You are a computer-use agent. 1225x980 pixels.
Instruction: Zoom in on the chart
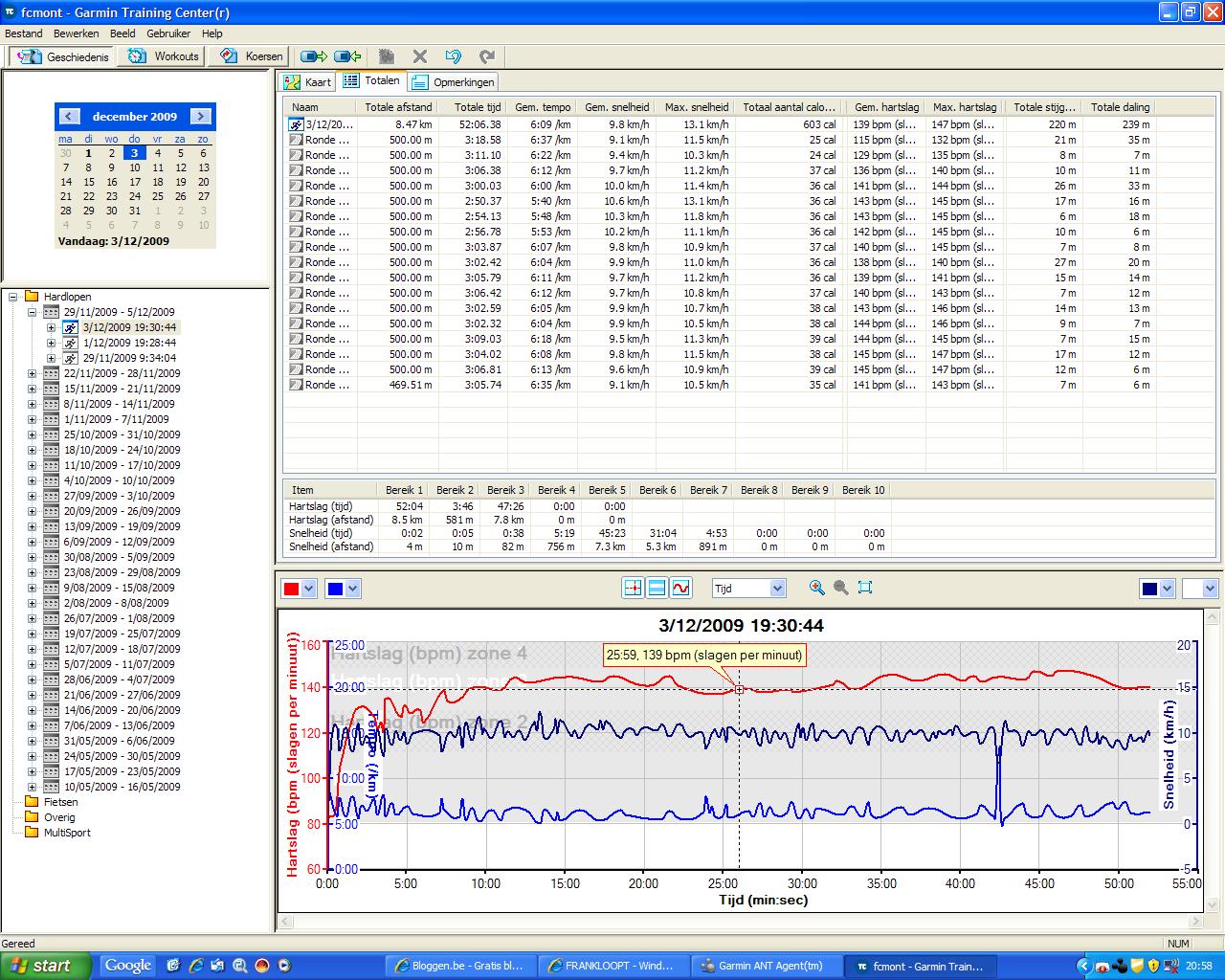816,588
